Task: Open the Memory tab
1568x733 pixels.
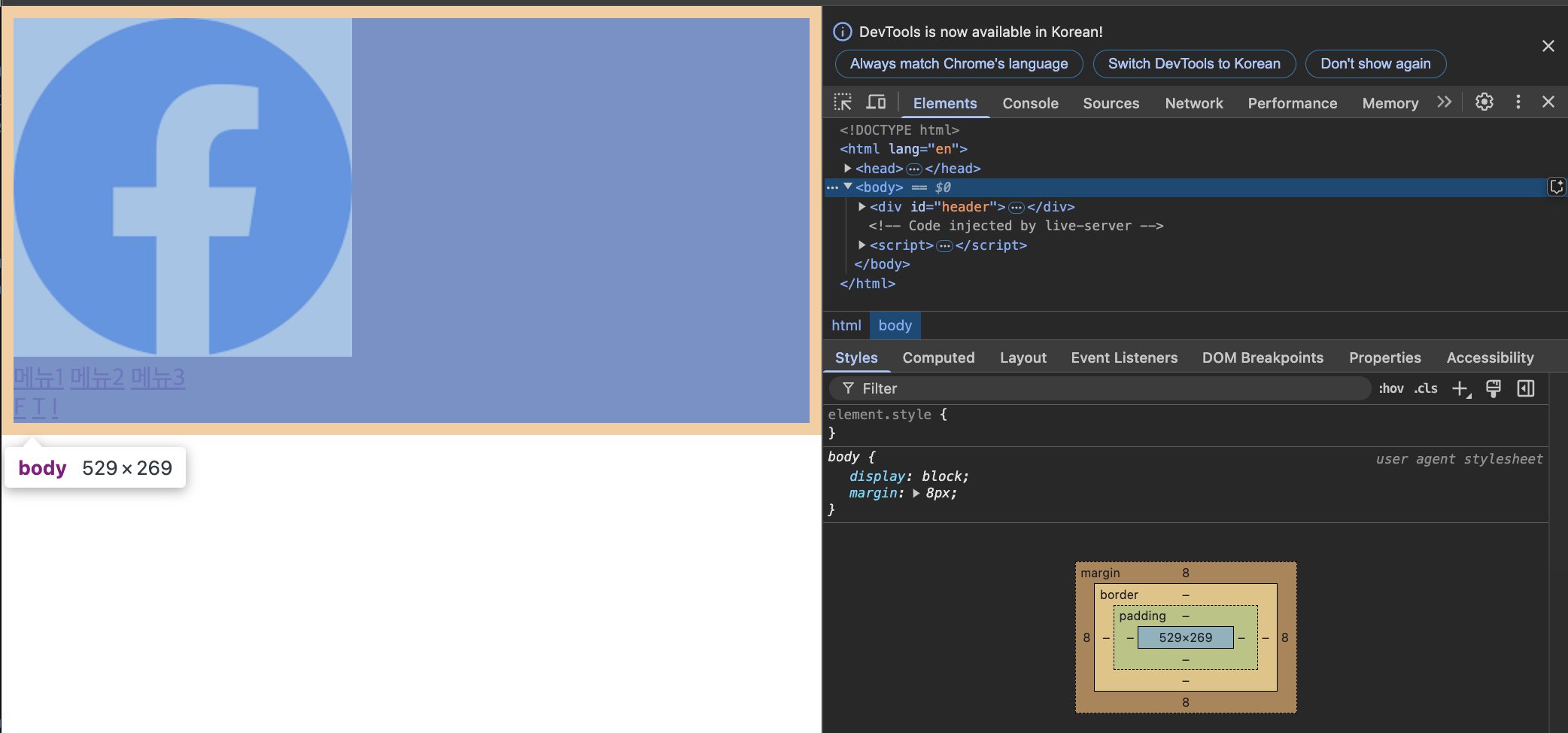Action: [x=1390, y=103]
